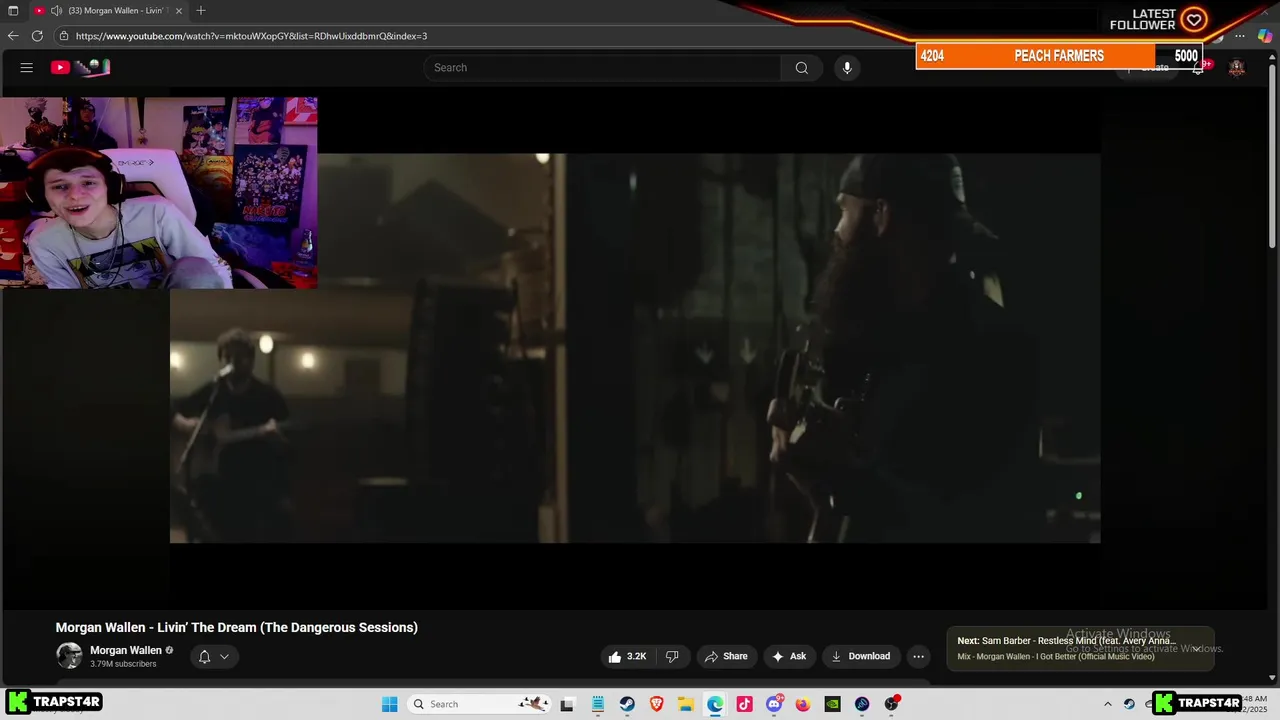Open TikTok app on taskbar
Viewport: 1280px width, 720px height.
(744, 704)
